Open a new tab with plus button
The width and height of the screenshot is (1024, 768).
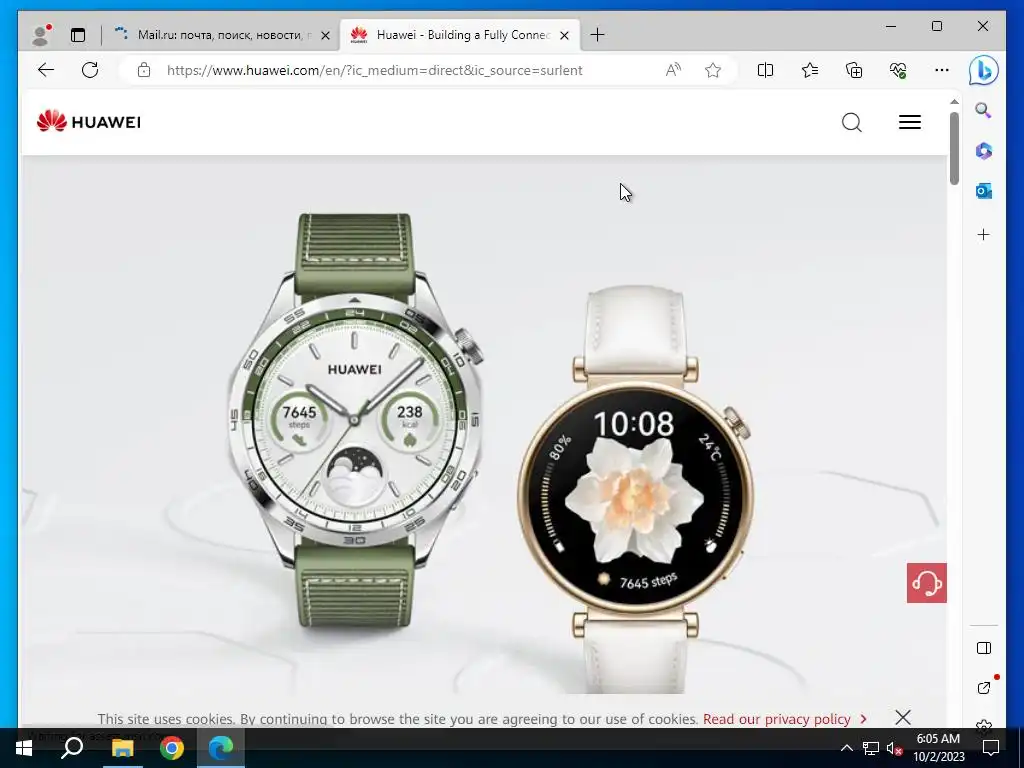click(x=597, y=35)
